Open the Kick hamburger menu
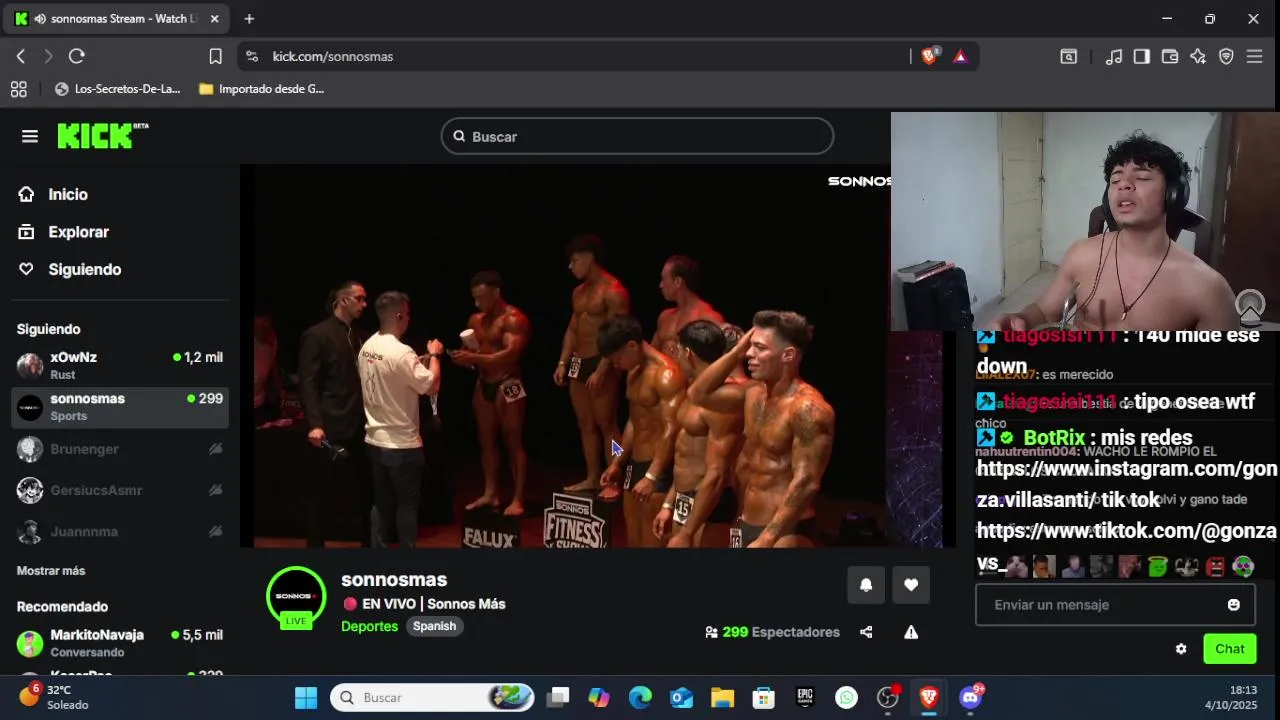Viewport: 1280px width, 720px height. click(30, 136)
